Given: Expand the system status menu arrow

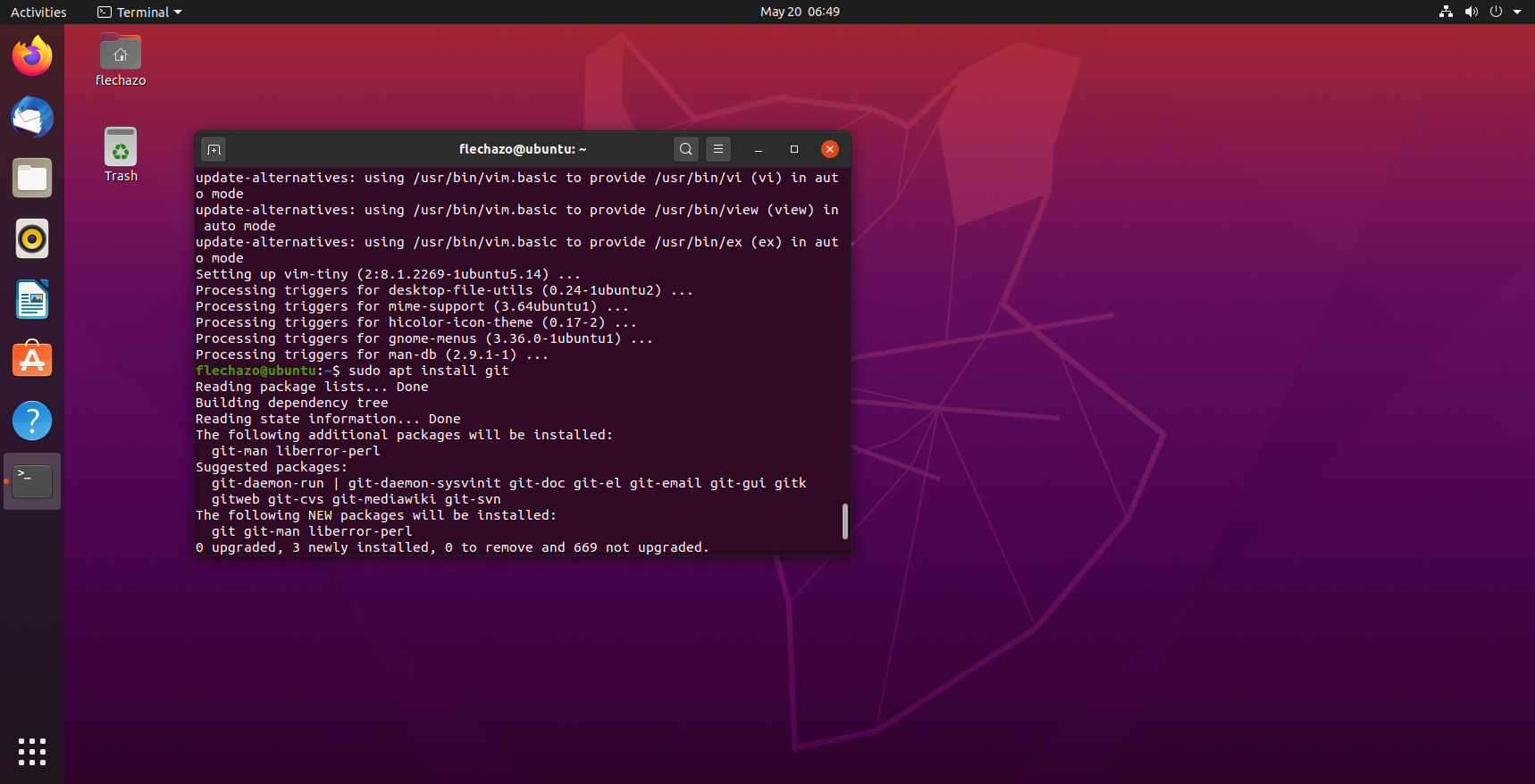Looking at the screenshot, I should point(1517,12).
